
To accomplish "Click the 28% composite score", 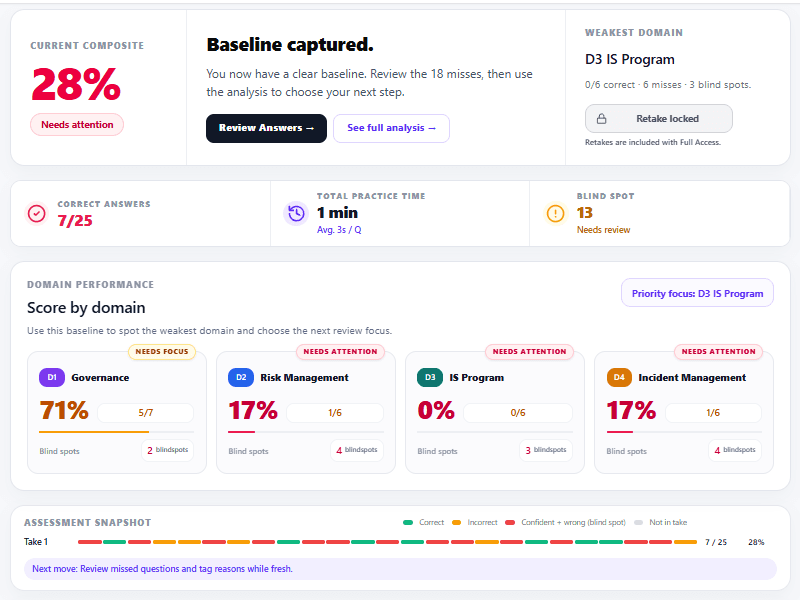I will tap(76, 84).
